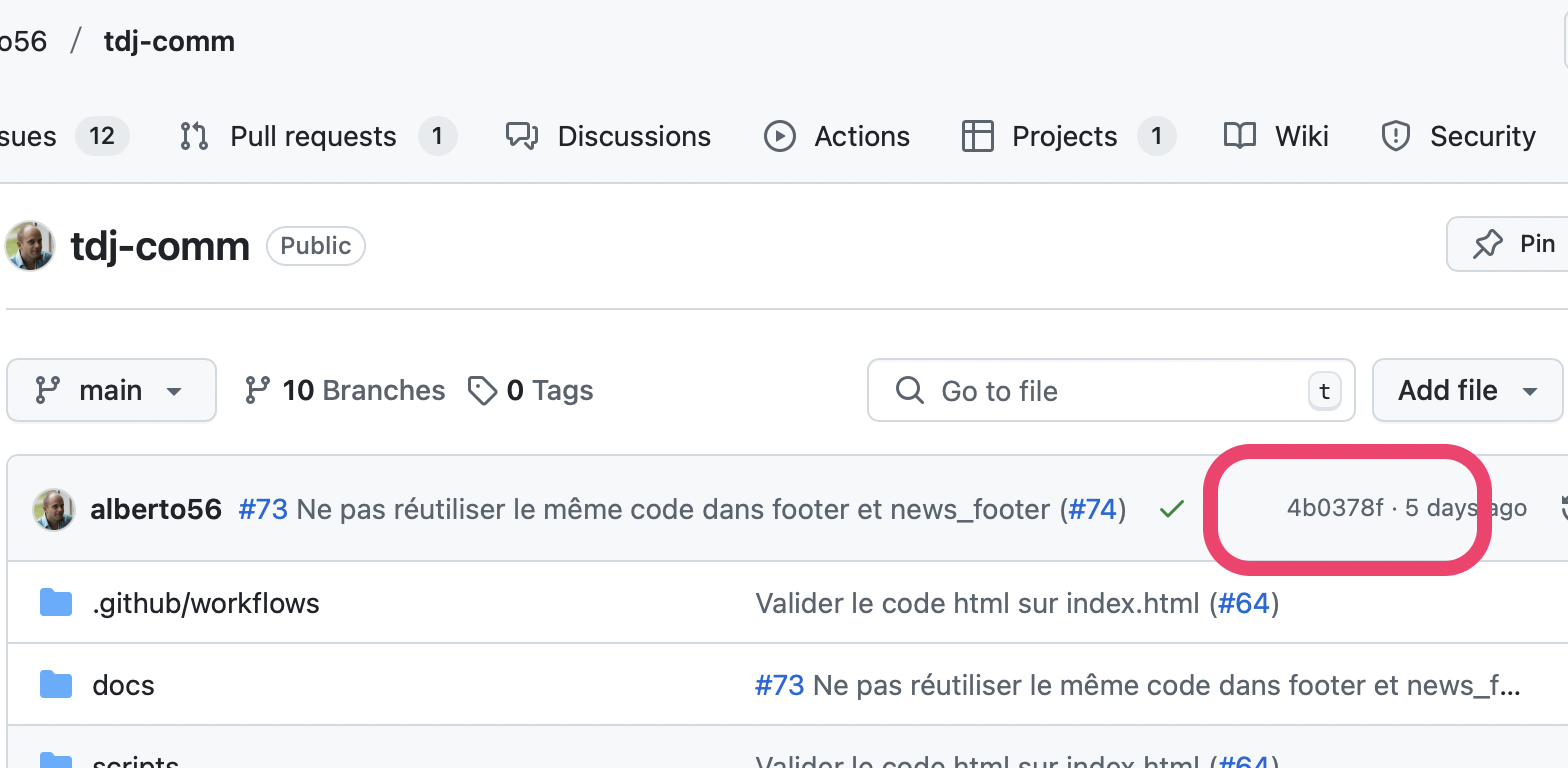Open the Security tab
Screen dimensions: 1568x768
1458,136
